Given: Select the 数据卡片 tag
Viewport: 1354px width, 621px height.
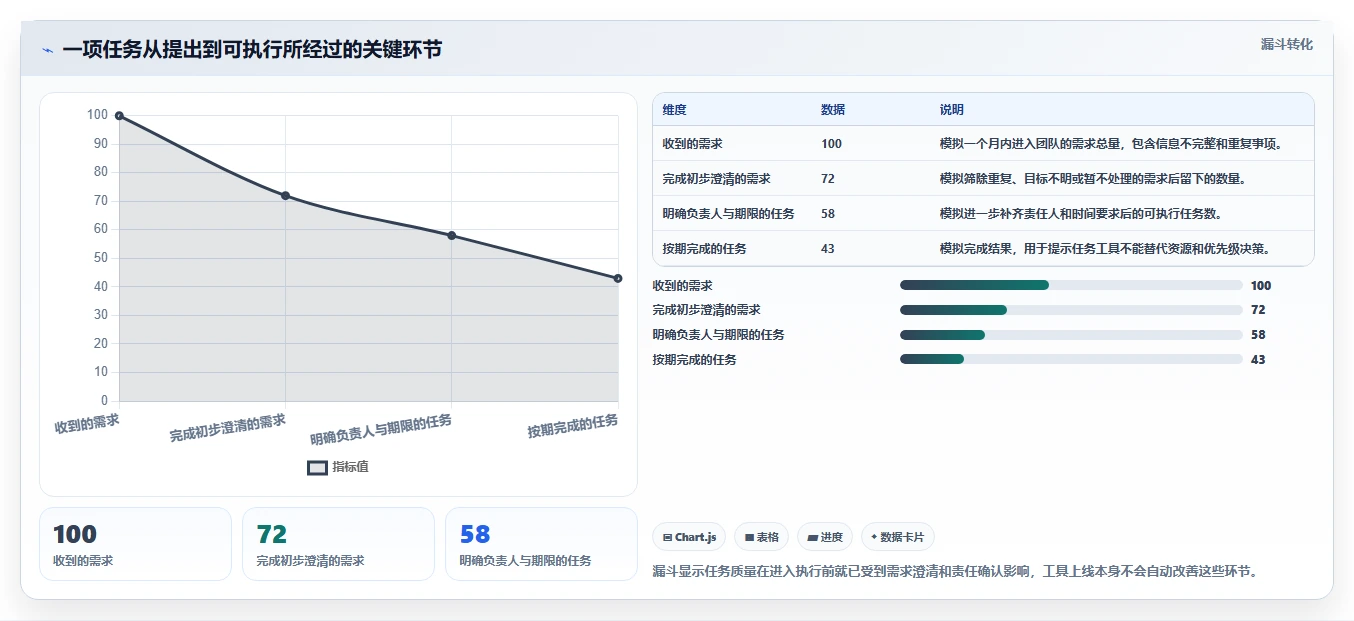Looking at the screenshot, I should (x=898, y=537).
